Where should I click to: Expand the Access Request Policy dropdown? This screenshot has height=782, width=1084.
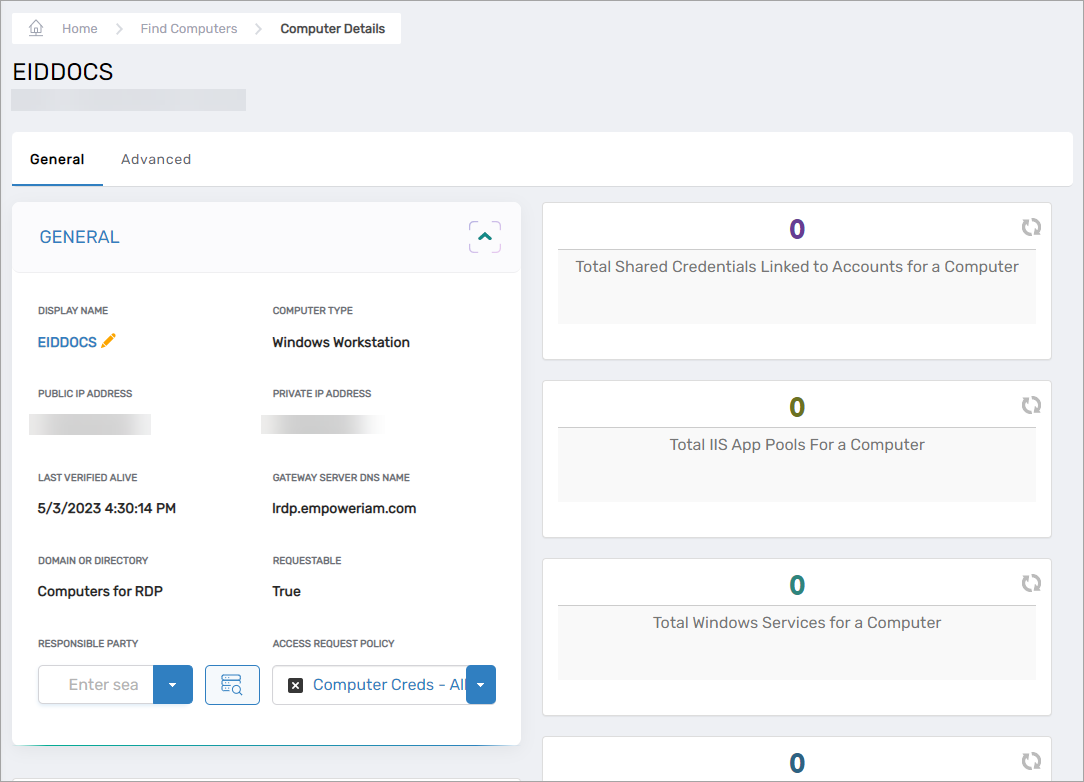pyautogui.click(x=481, y=685)
